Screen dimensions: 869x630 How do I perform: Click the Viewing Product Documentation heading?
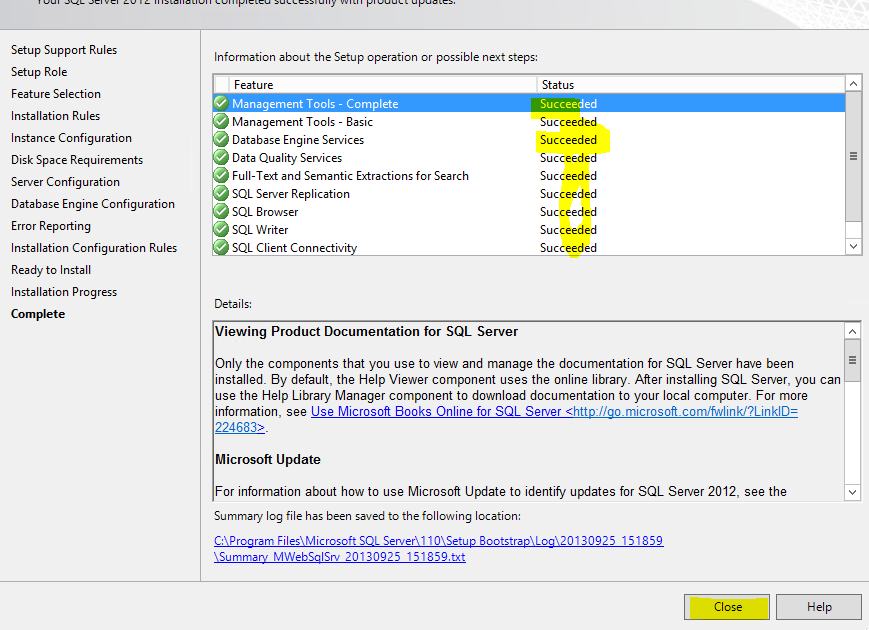366,331
